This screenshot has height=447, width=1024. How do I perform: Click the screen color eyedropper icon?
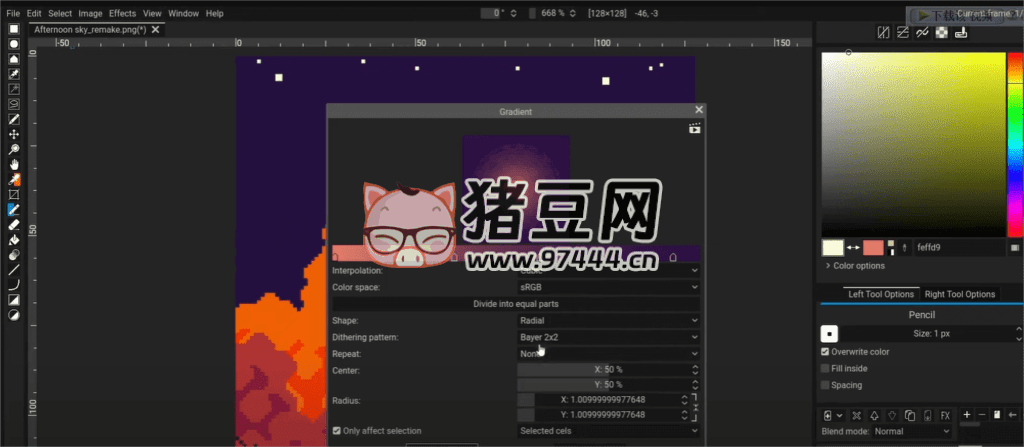904,248
